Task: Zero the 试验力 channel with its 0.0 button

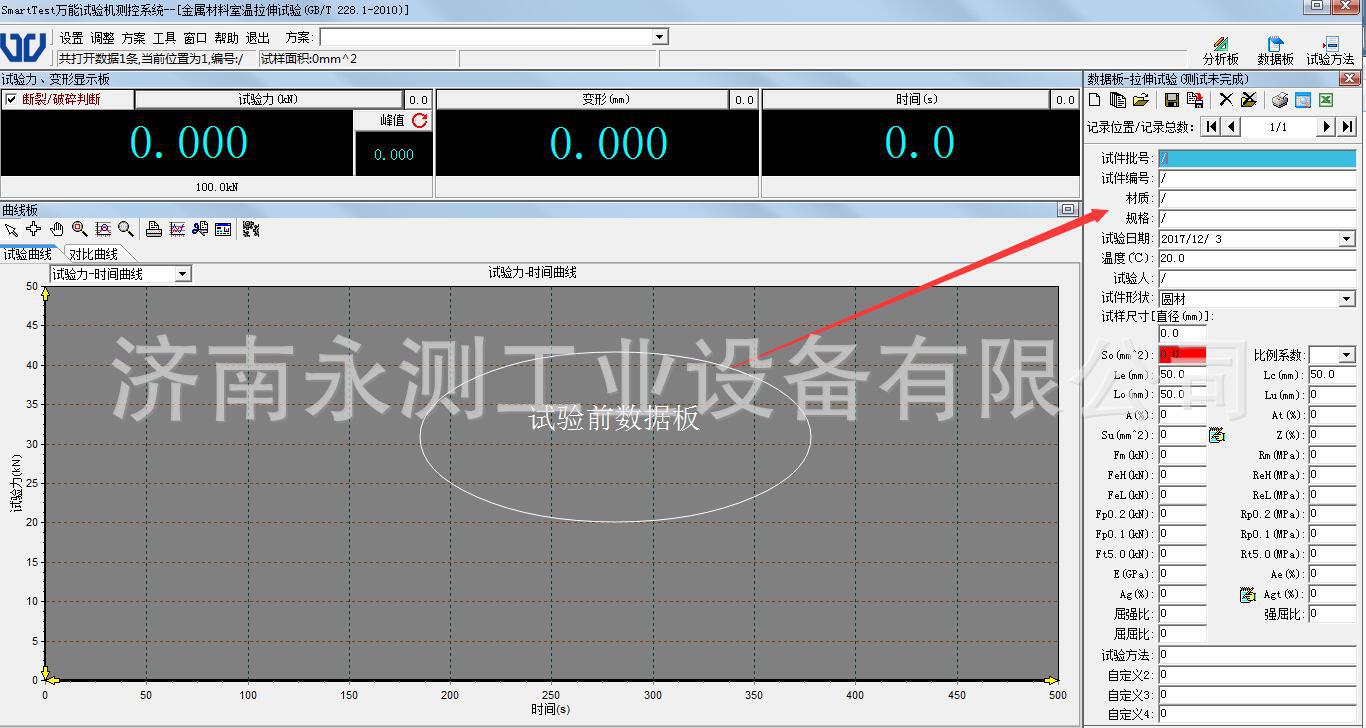Action: click(418, 99)
